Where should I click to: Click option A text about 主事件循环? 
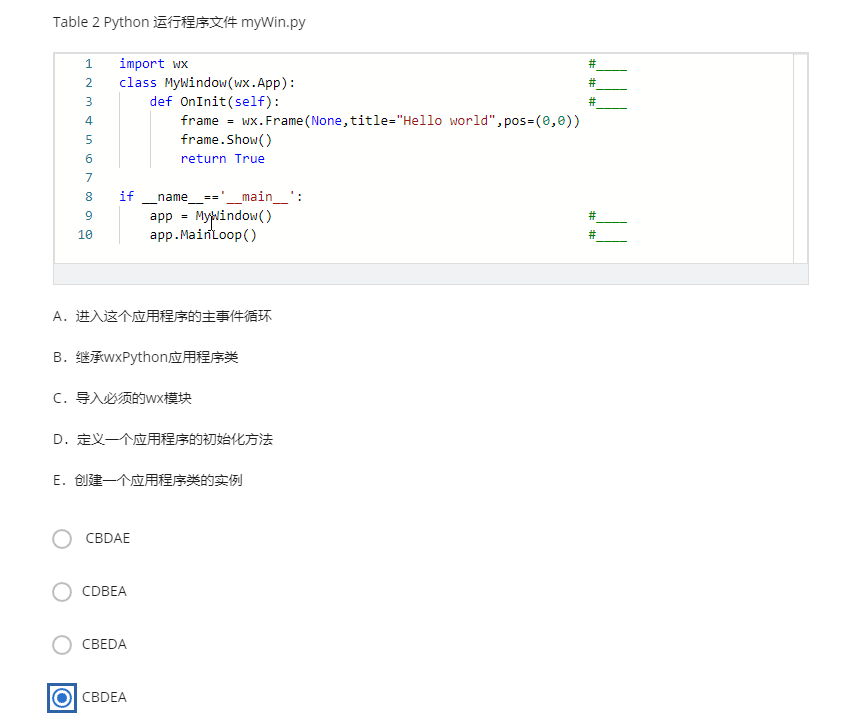162,316
